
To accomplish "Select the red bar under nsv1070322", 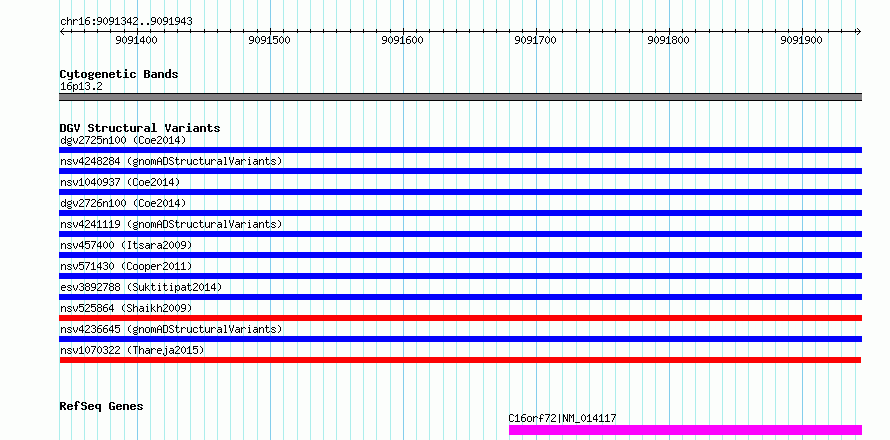I will tap(460, 360).
